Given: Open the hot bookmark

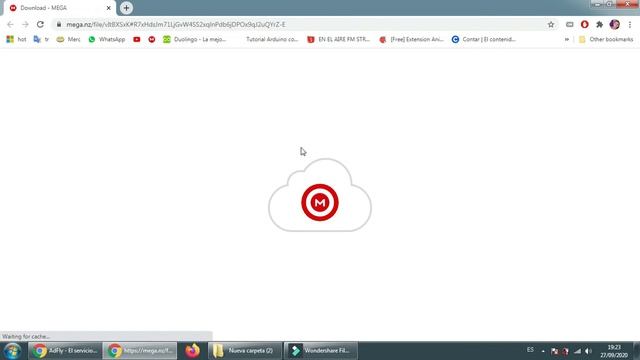Looking at the screenshot, I should click(x=17, y=39).
